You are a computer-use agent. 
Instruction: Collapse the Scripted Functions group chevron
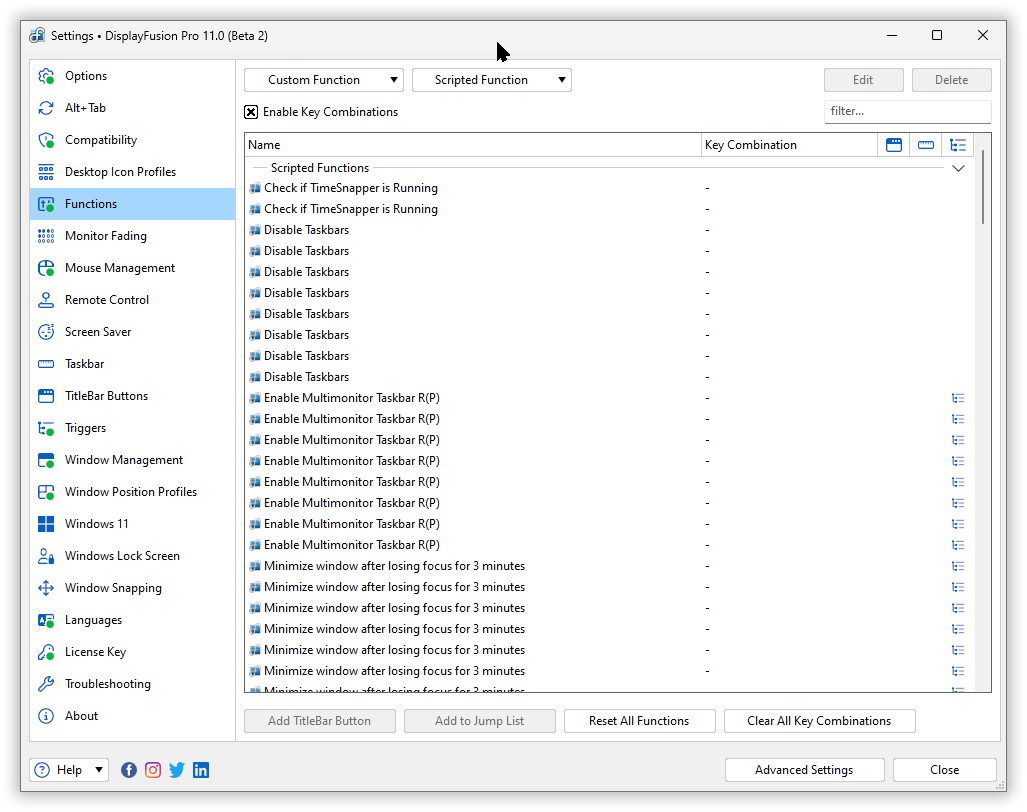point(958,168)
